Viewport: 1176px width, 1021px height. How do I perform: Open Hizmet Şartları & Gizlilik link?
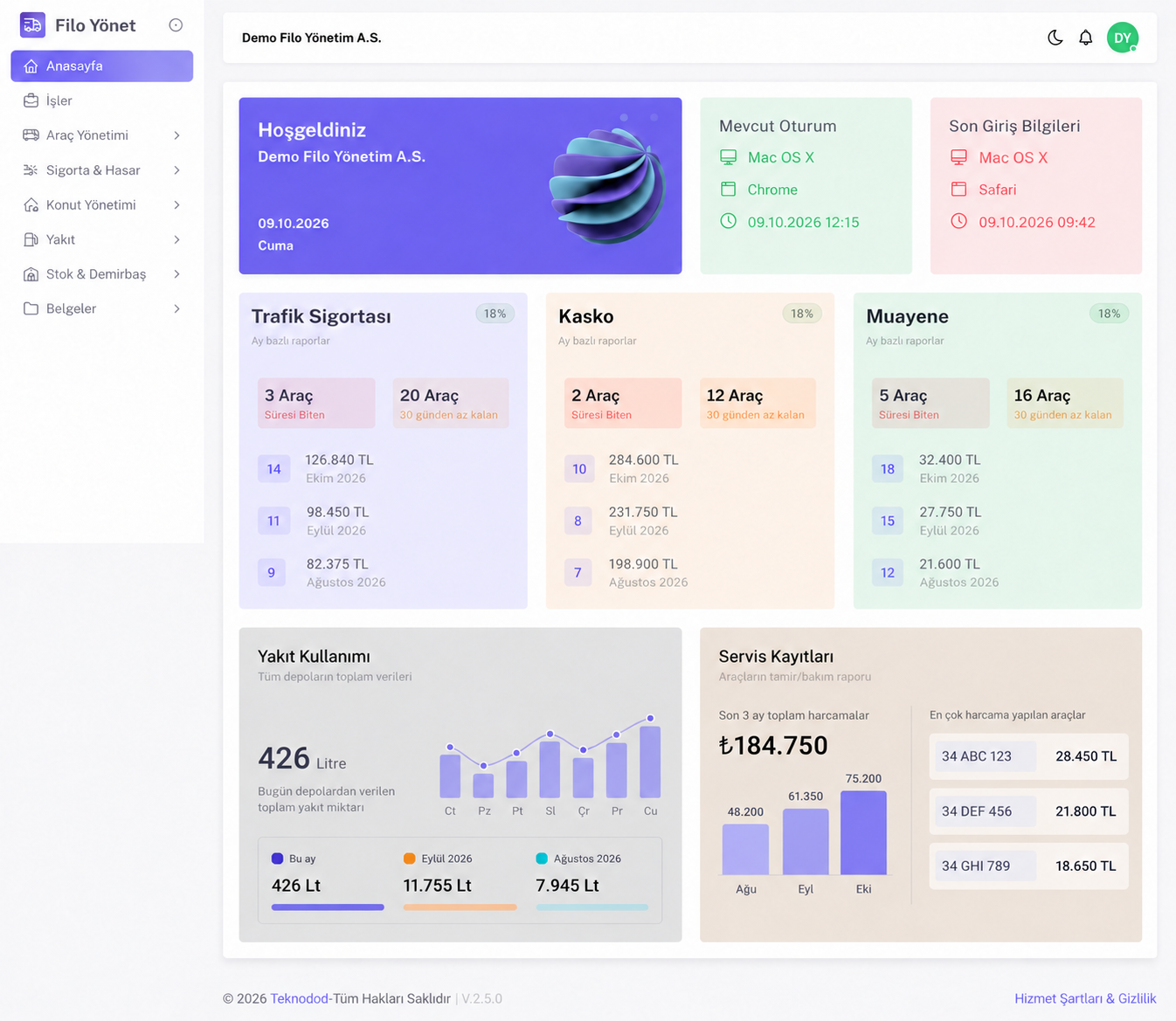click(1085, 998)
